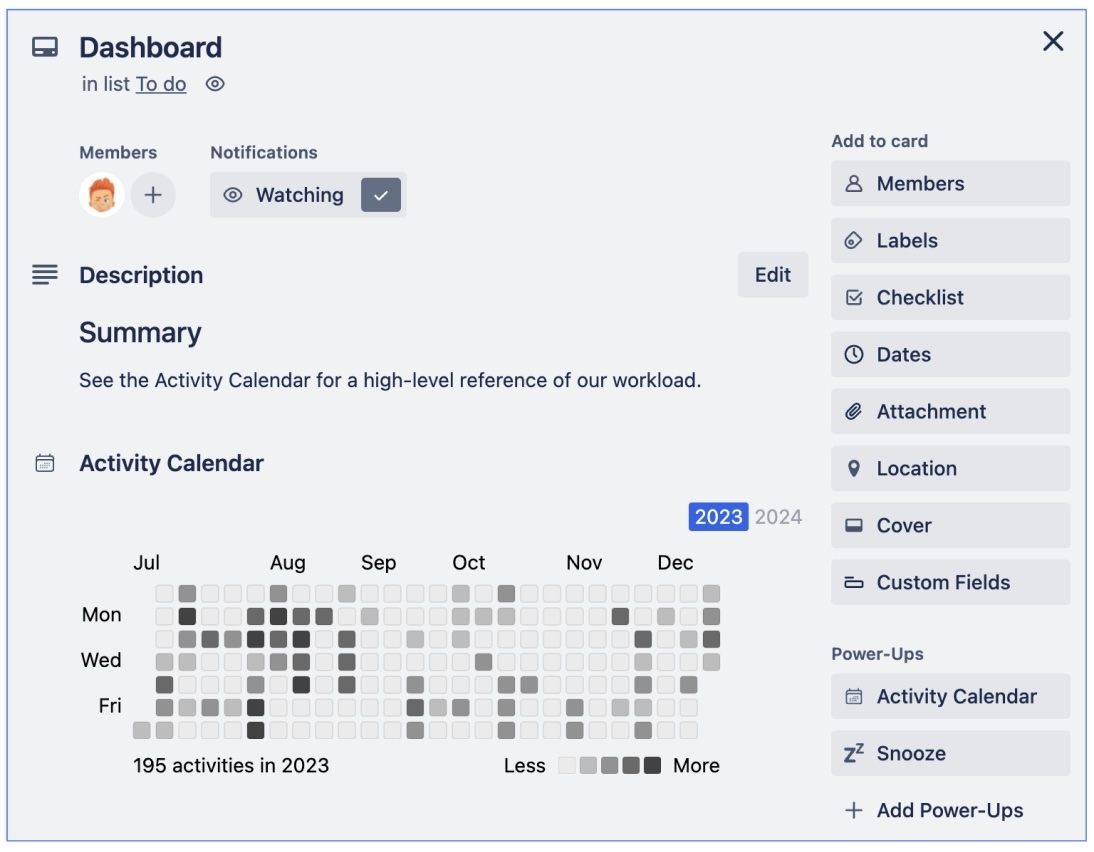
Task: Open the Cover option
Action: pyautogui.click(x=950, y=526)
